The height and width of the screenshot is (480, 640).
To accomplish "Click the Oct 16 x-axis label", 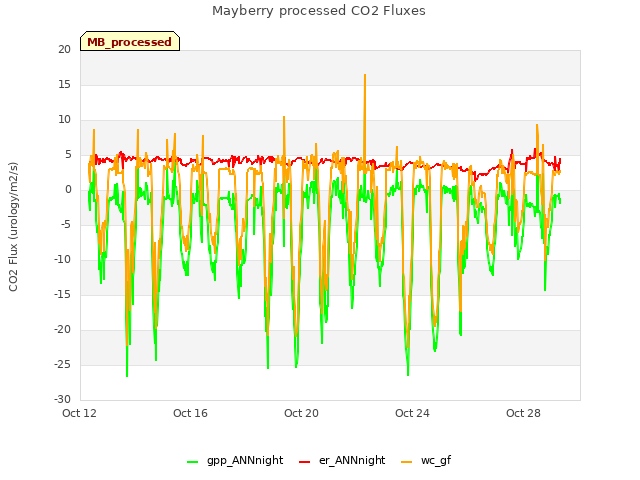I will pos(190,413).
